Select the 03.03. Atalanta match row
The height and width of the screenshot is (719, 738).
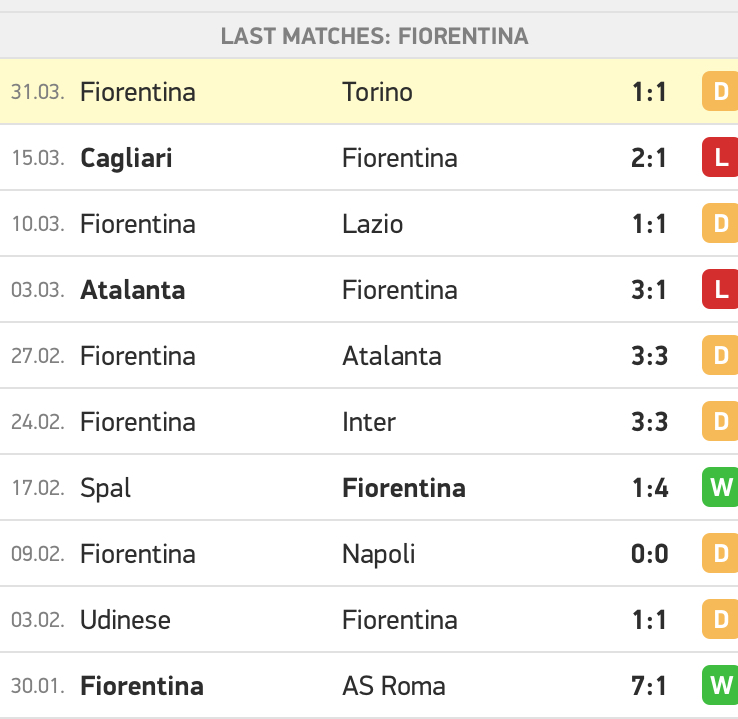tap(369, 289)
